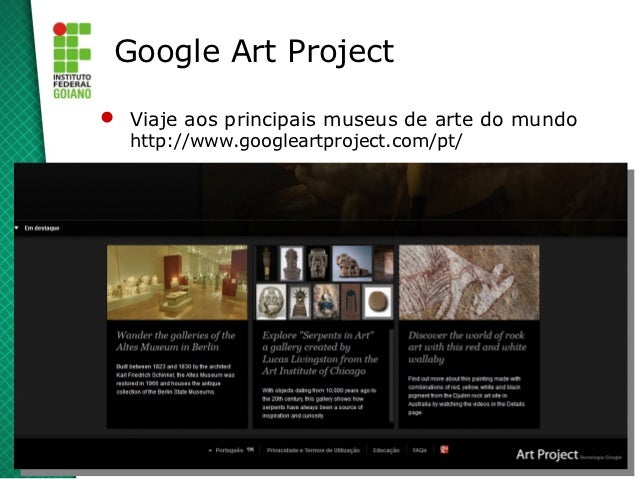Select the round stone relief carving thumbnail
This screenshot has width=638, height=479.
point(271,302)
